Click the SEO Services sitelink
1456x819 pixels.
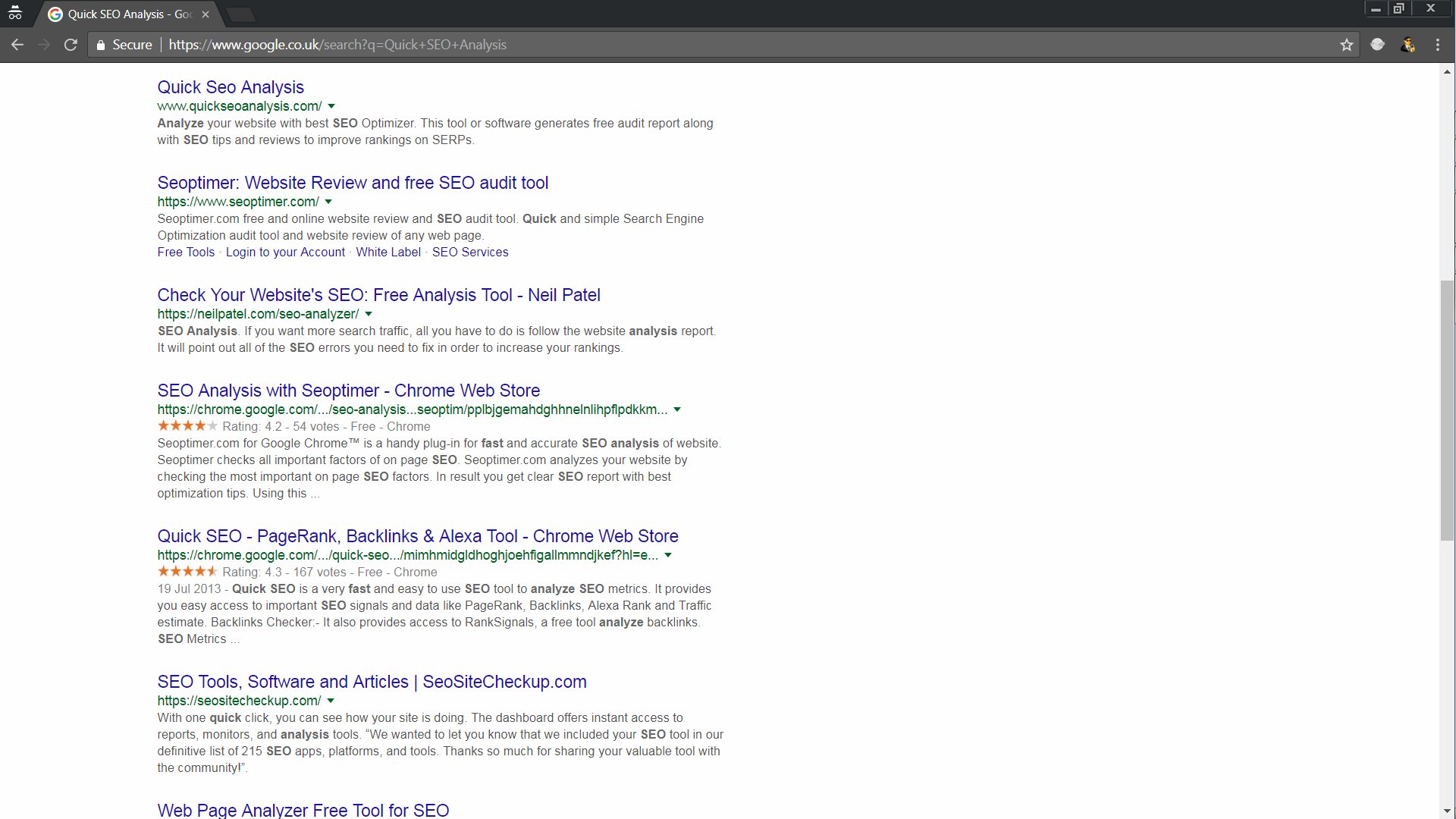coord(470,253)
